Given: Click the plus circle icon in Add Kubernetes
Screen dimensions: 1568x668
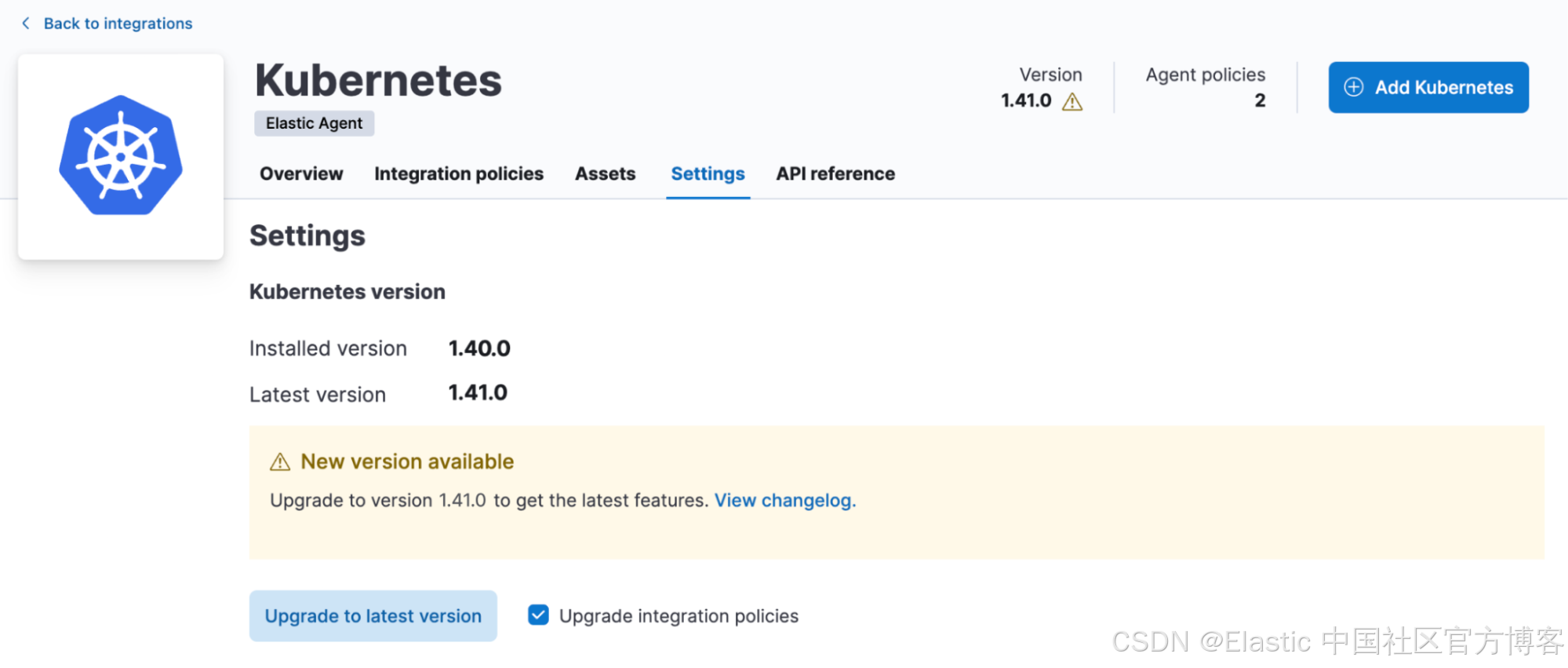Looking at the screenshot, I should point(1354,87).
